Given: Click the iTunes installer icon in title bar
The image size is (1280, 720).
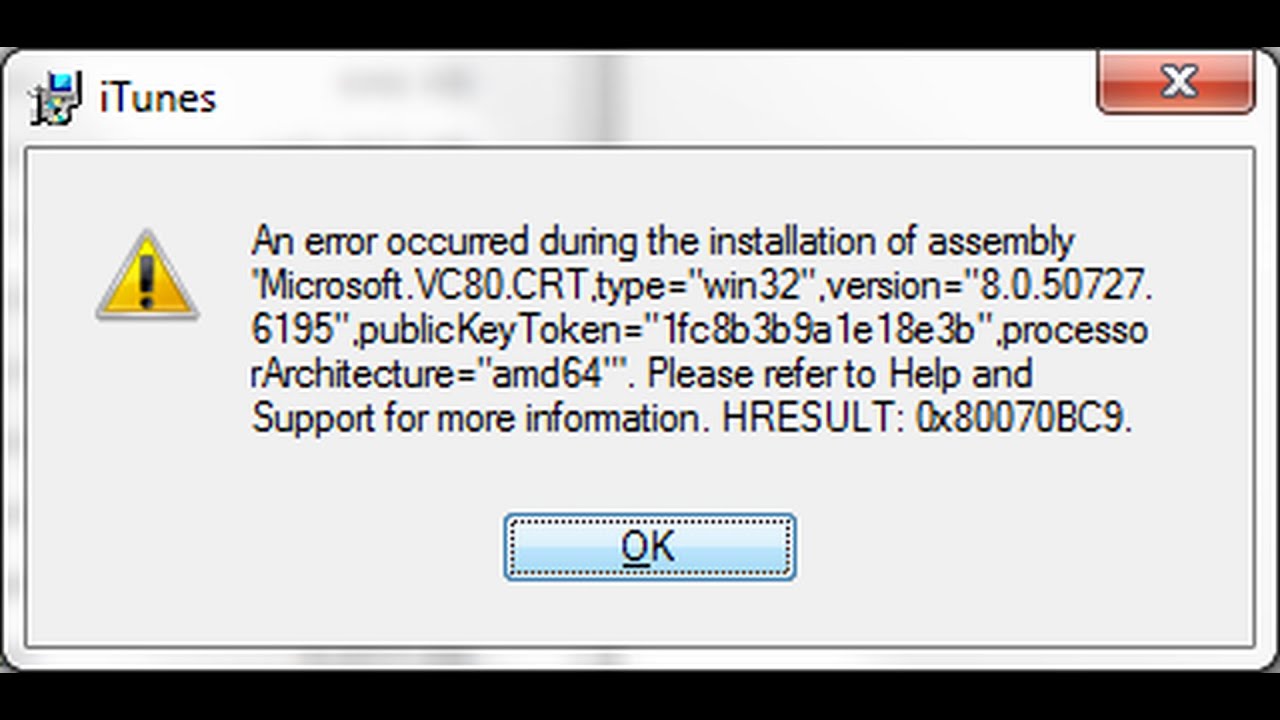Looking at the screenshot, I should point(55,98).
